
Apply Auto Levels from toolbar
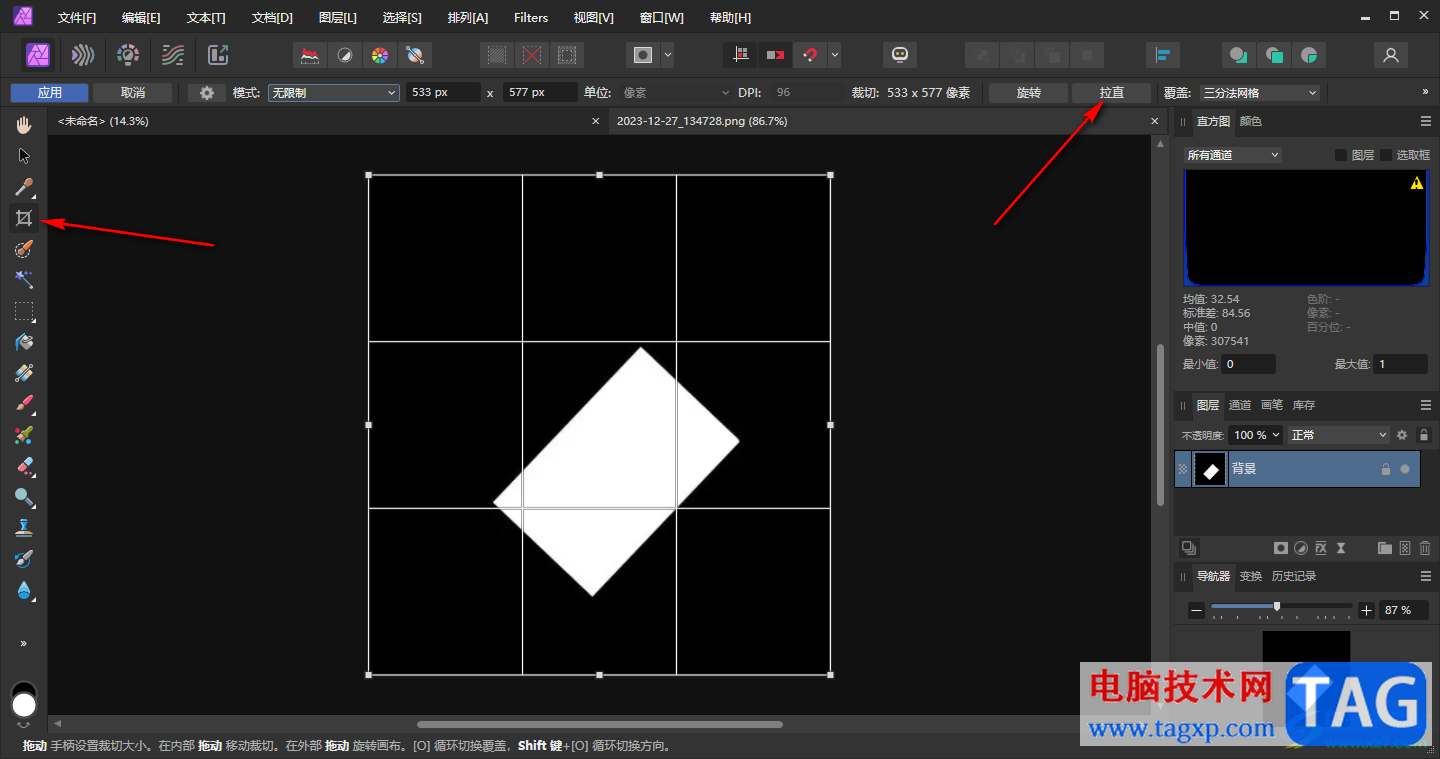(x=310, y=55)
